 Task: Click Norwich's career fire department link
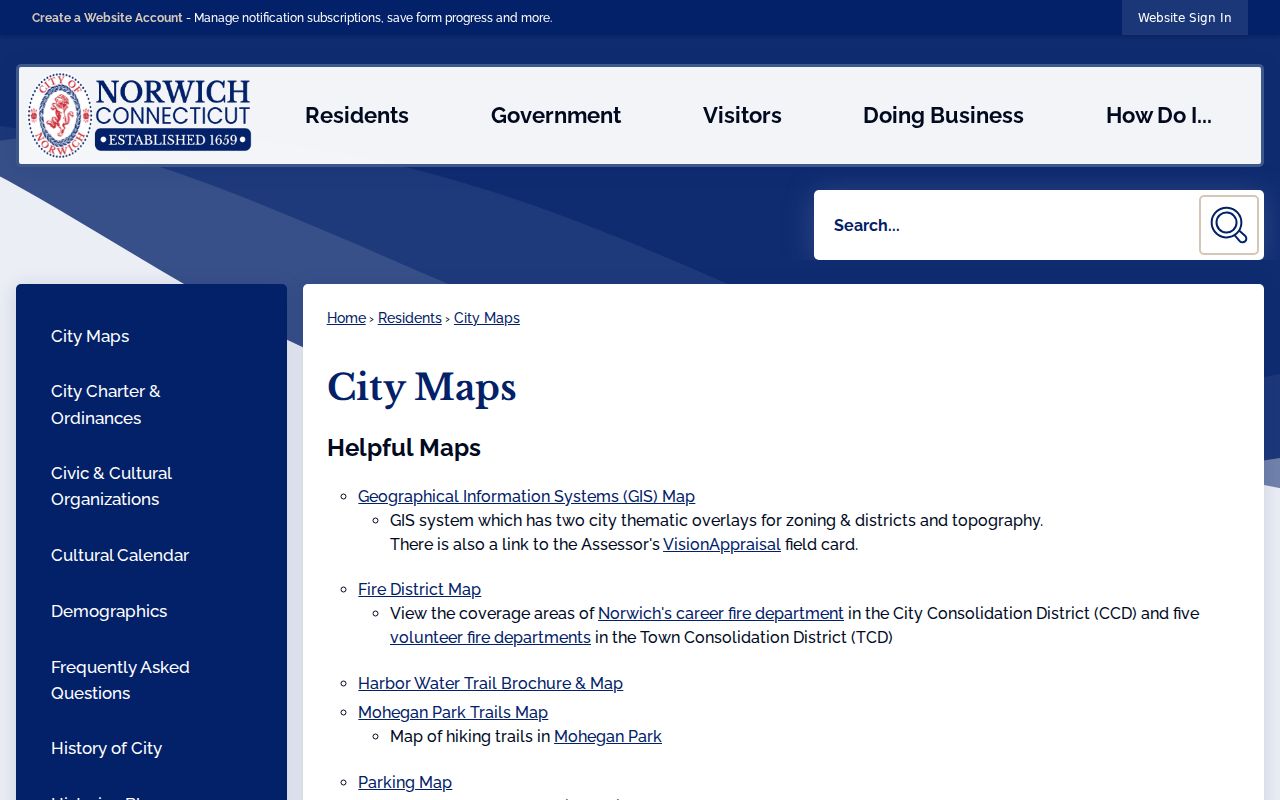[721, 613]
